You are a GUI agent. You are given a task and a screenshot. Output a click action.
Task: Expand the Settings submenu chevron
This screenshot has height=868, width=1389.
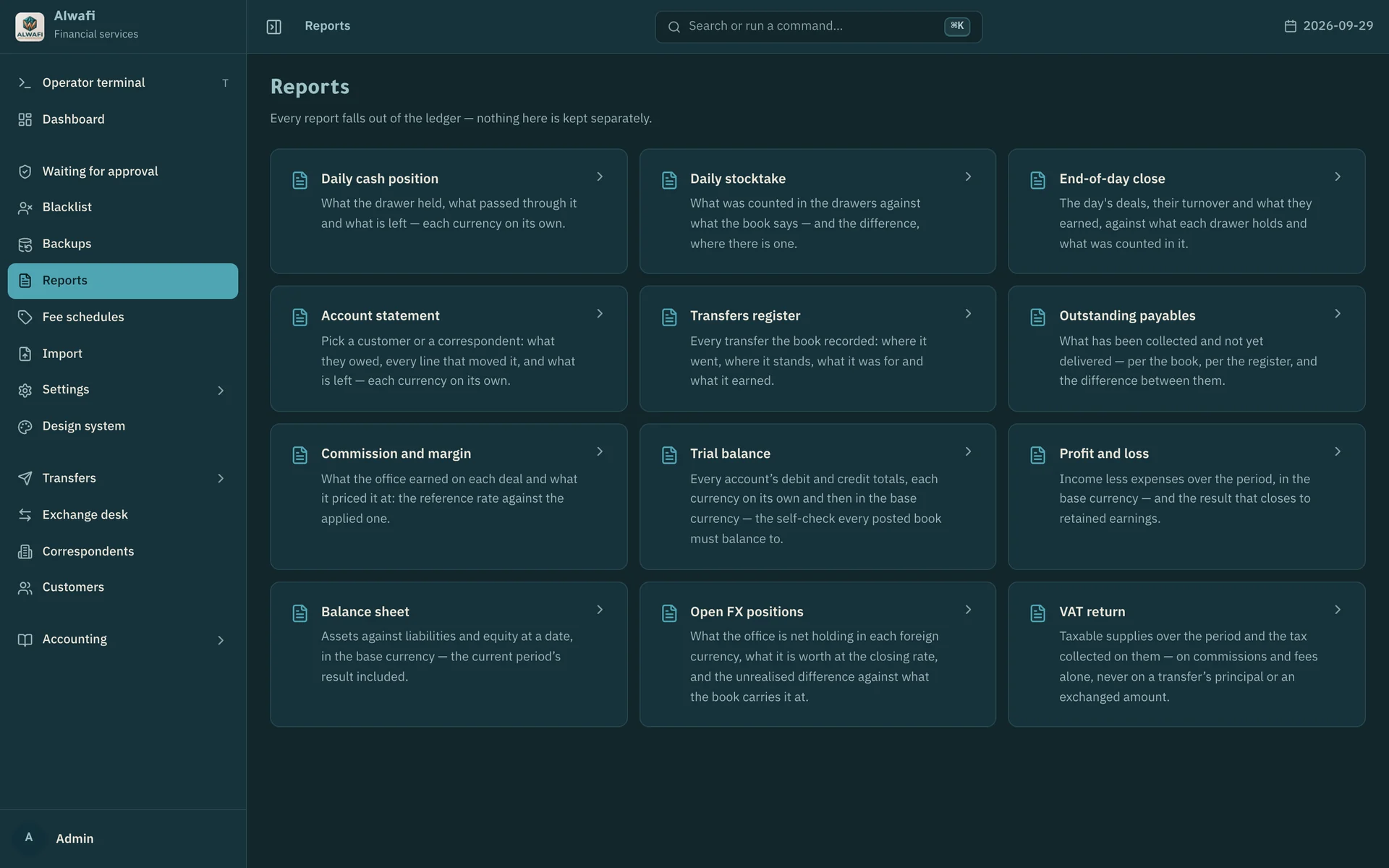(x=221, y=391)
